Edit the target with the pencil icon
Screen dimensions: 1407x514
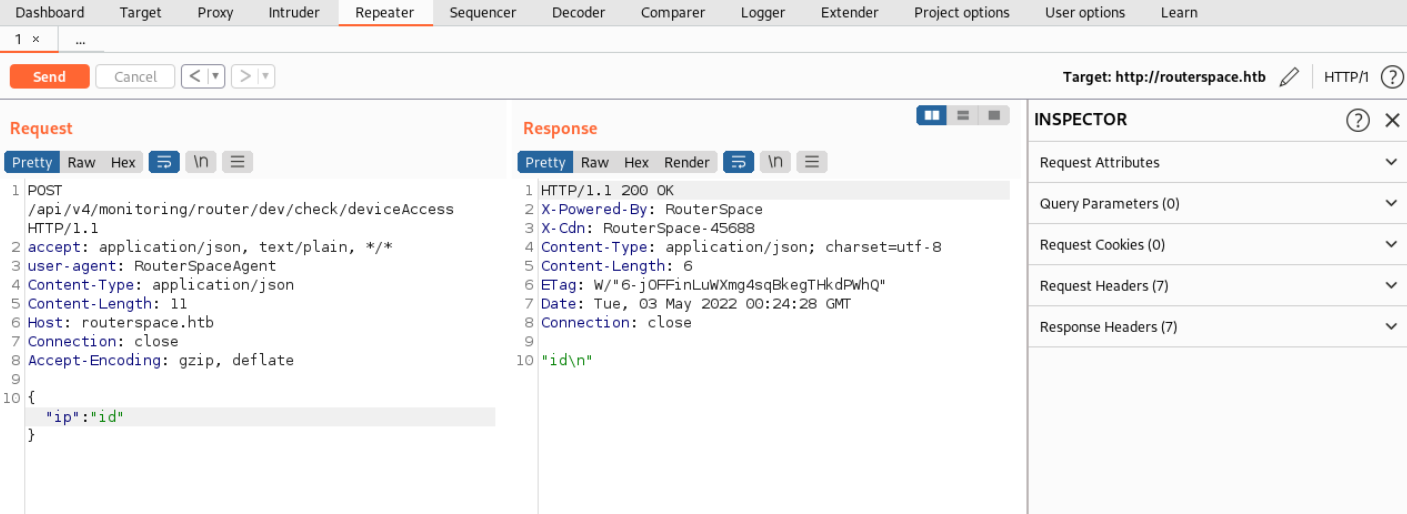[x=1289, y=77]
